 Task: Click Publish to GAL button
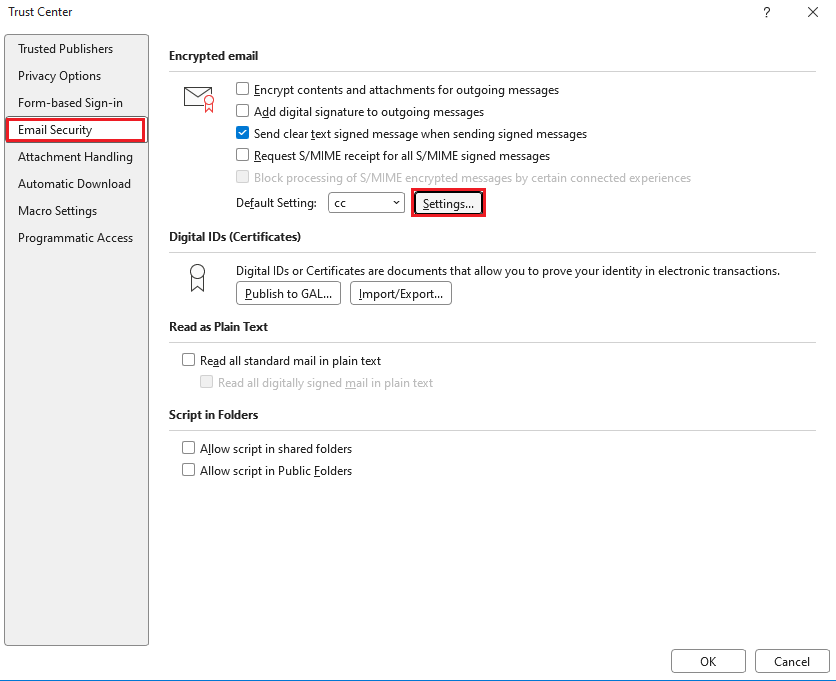289,294
